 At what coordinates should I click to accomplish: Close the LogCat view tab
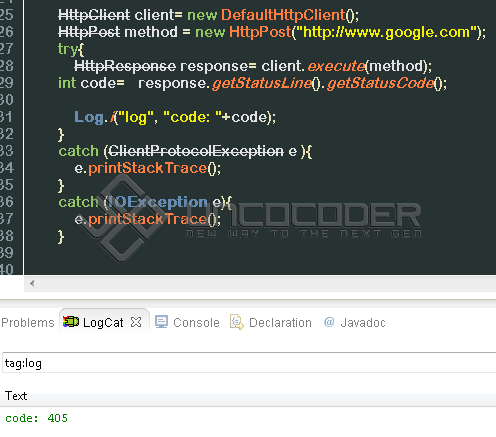point(136,322)
